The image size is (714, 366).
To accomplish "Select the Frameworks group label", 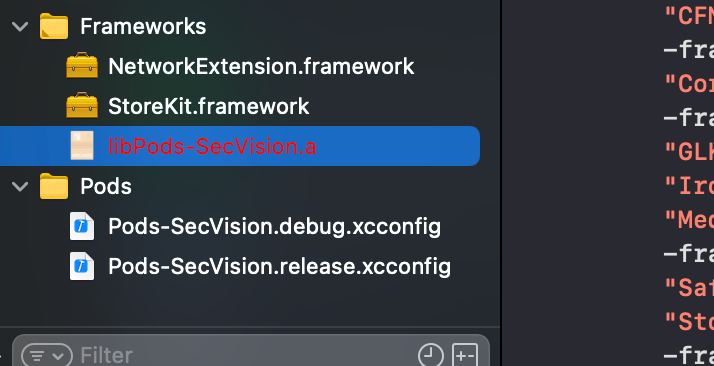I will 143,26.
